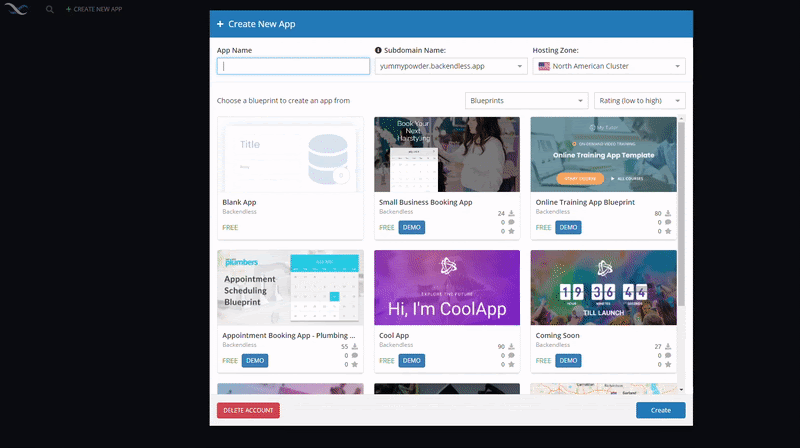Click comment icon on Small Business Booking App

[x=511, y=222]
